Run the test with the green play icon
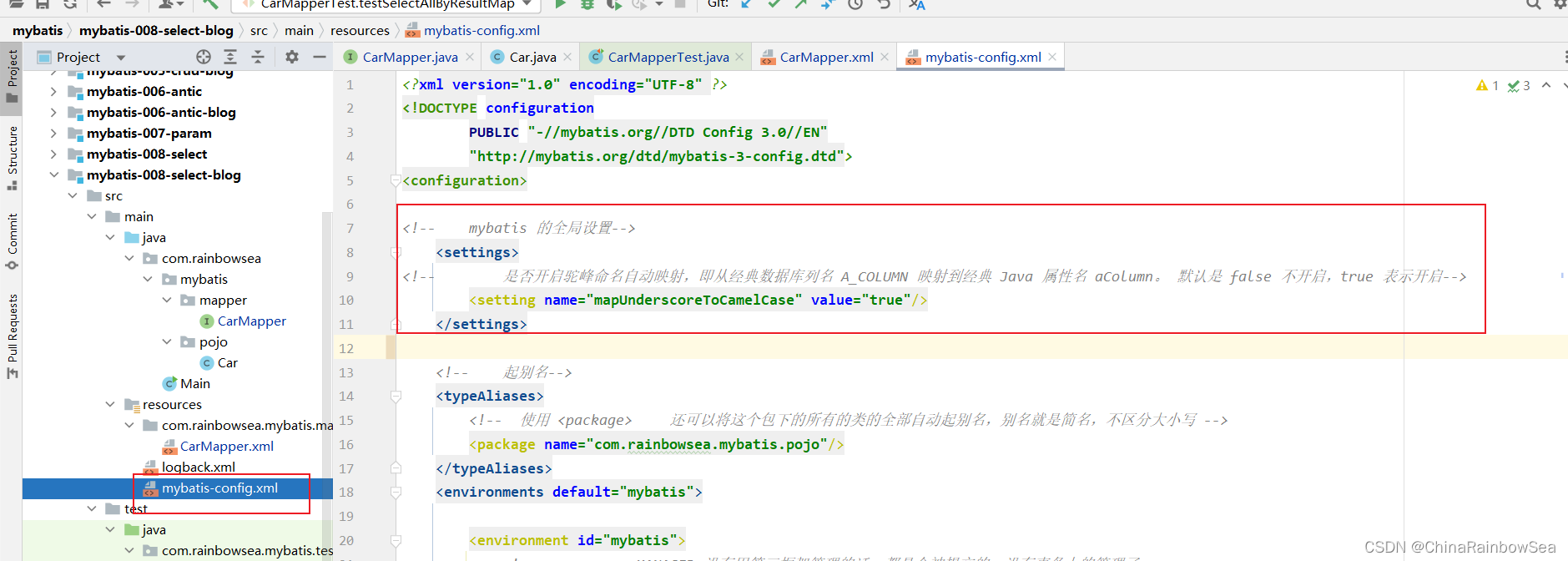1568x561 pixels. coord(561,4)
